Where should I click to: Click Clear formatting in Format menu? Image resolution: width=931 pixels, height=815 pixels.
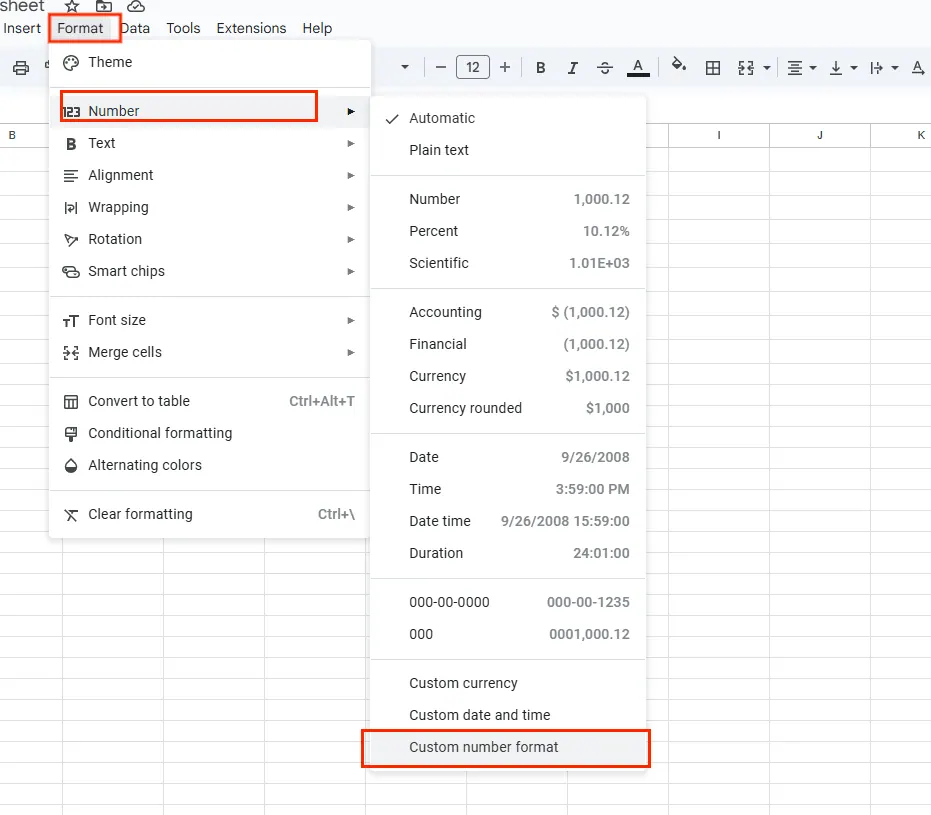(140, 514)
